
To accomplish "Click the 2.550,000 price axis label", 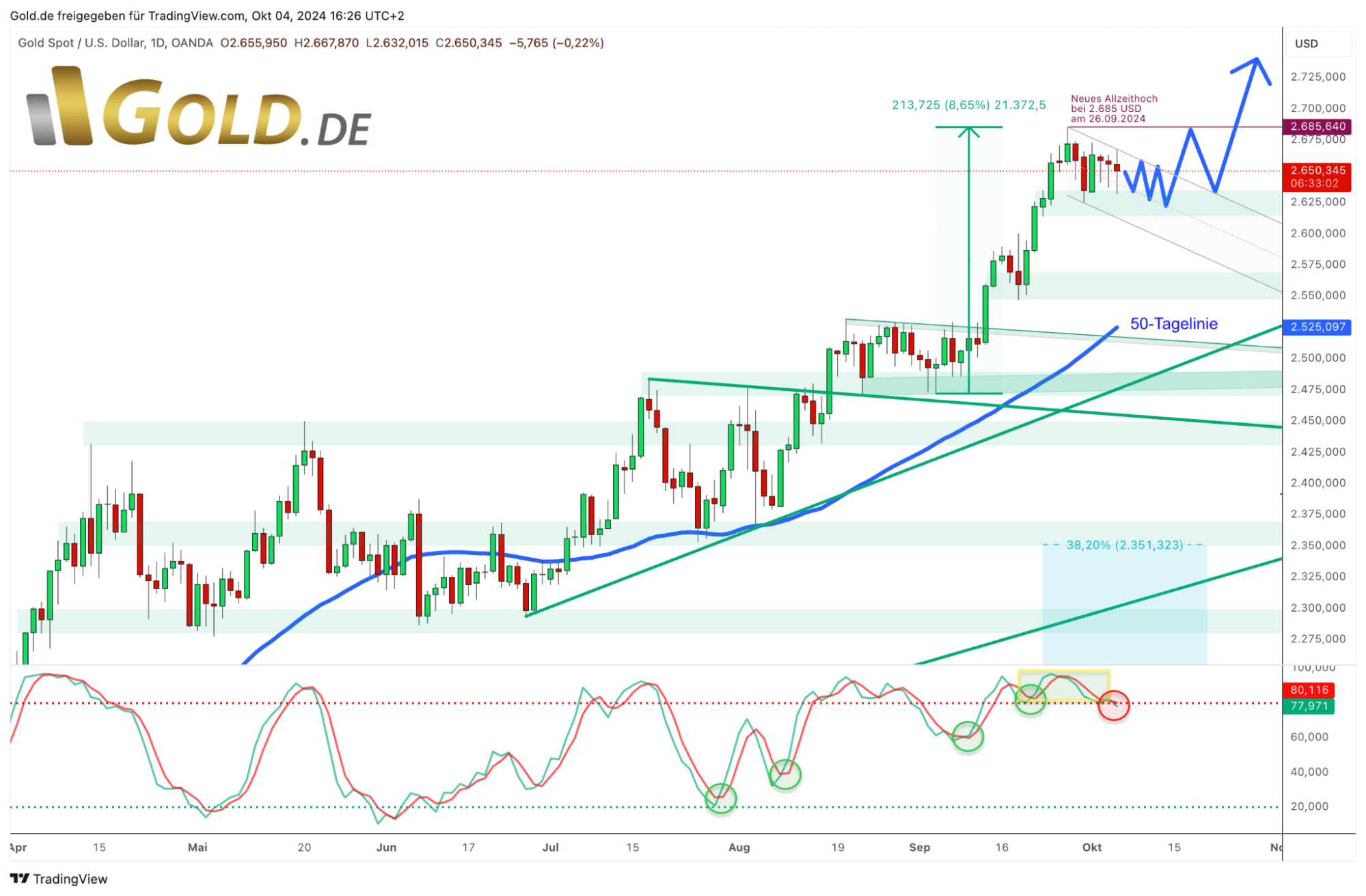I will point(1317,295).
